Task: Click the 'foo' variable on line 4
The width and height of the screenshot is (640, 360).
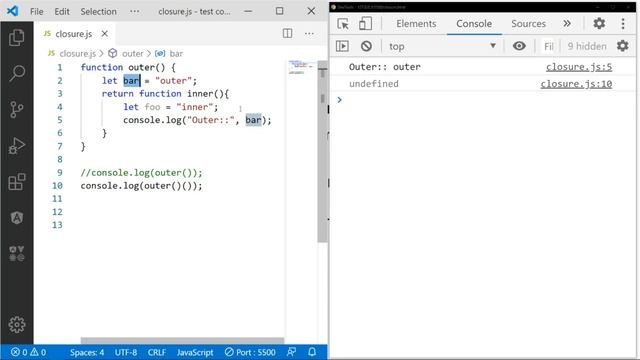Action: (x=152, y=107)
